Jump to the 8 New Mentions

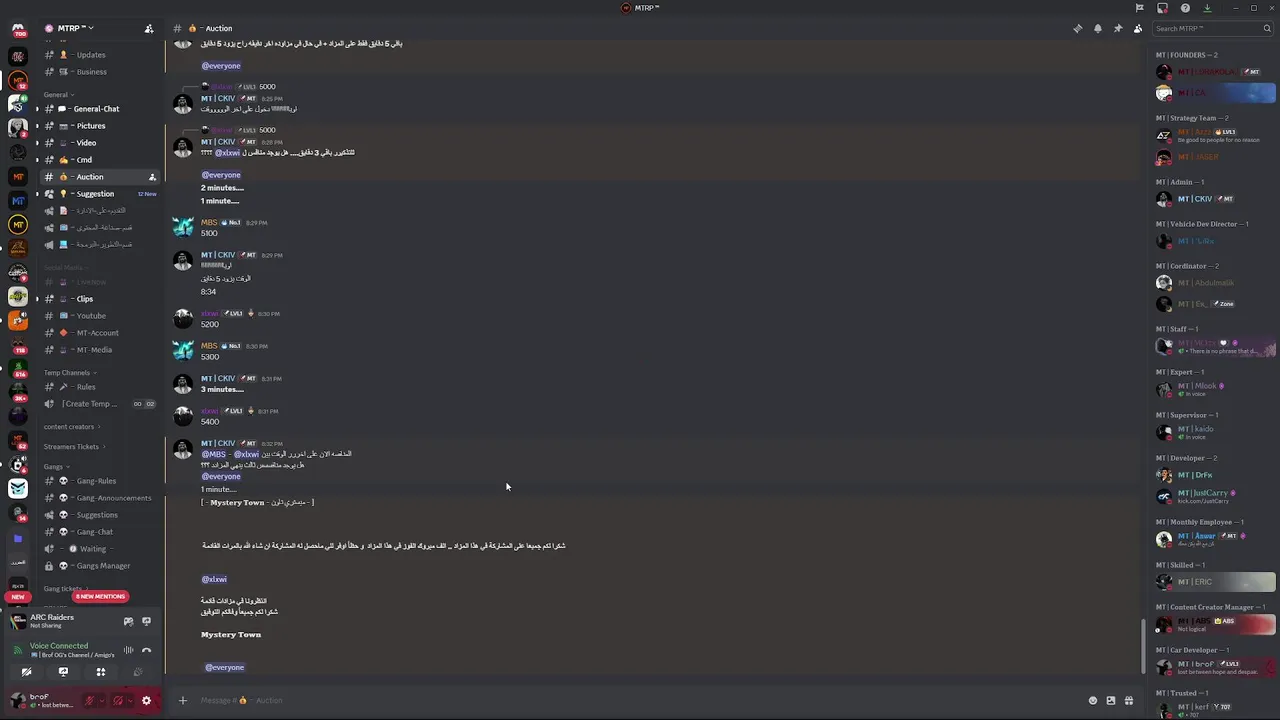tap(100, 596)
